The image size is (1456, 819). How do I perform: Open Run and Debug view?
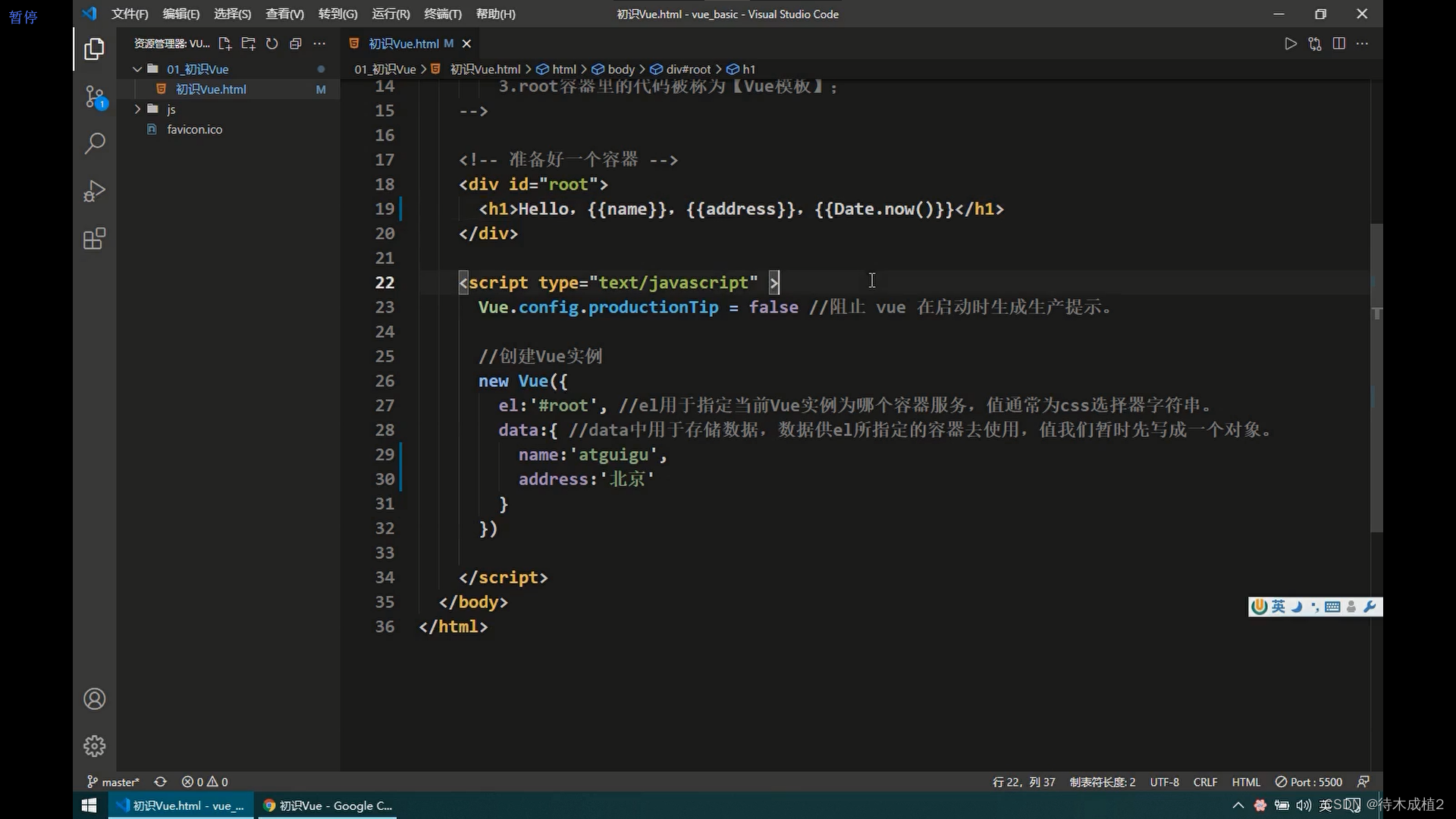click(x=94, y=191)
